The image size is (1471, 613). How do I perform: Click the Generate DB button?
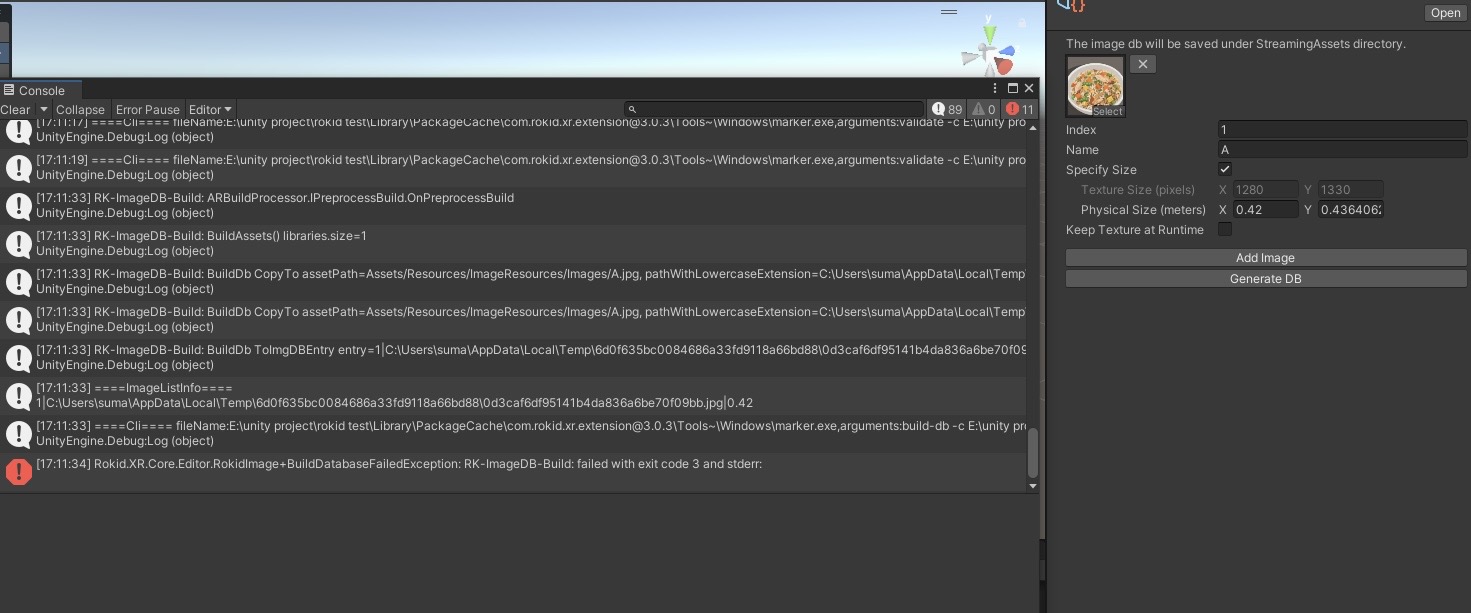[x=1266, y=279]
